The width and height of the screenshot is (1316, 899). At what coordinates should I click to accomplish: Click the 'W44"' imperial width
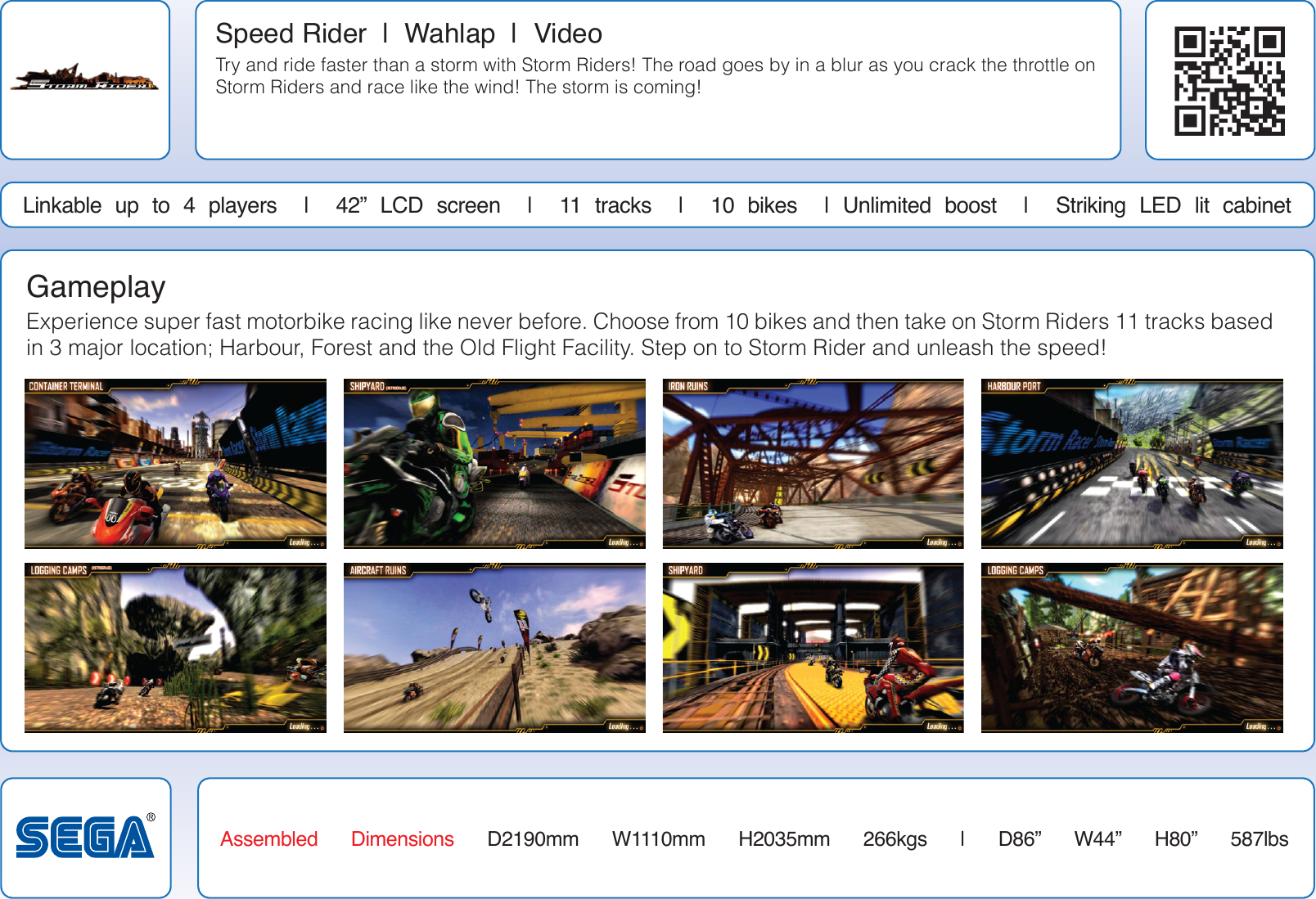point(1097,839)
